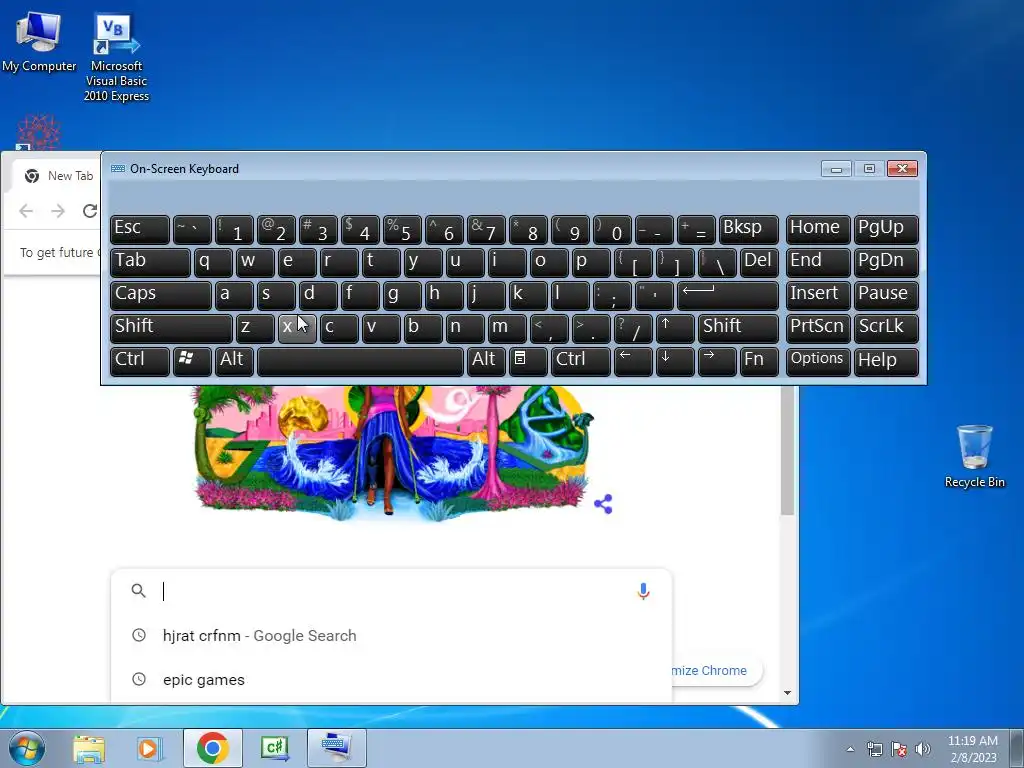The width and height of the screenshot is (1024, 768).
Task: Click the context menu key on keyboard
Action: tap(528, 361)
